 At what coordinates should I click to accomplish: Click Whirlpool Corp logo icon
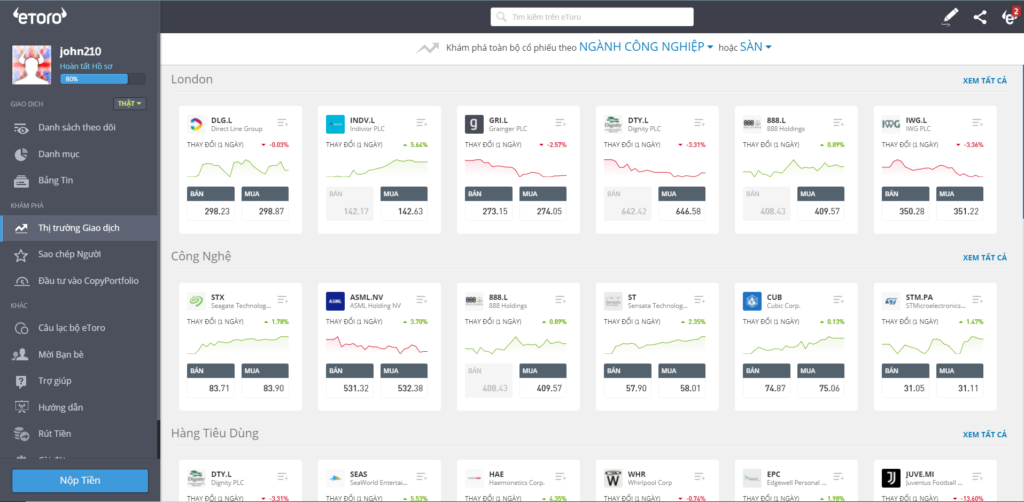click(613, 478)
